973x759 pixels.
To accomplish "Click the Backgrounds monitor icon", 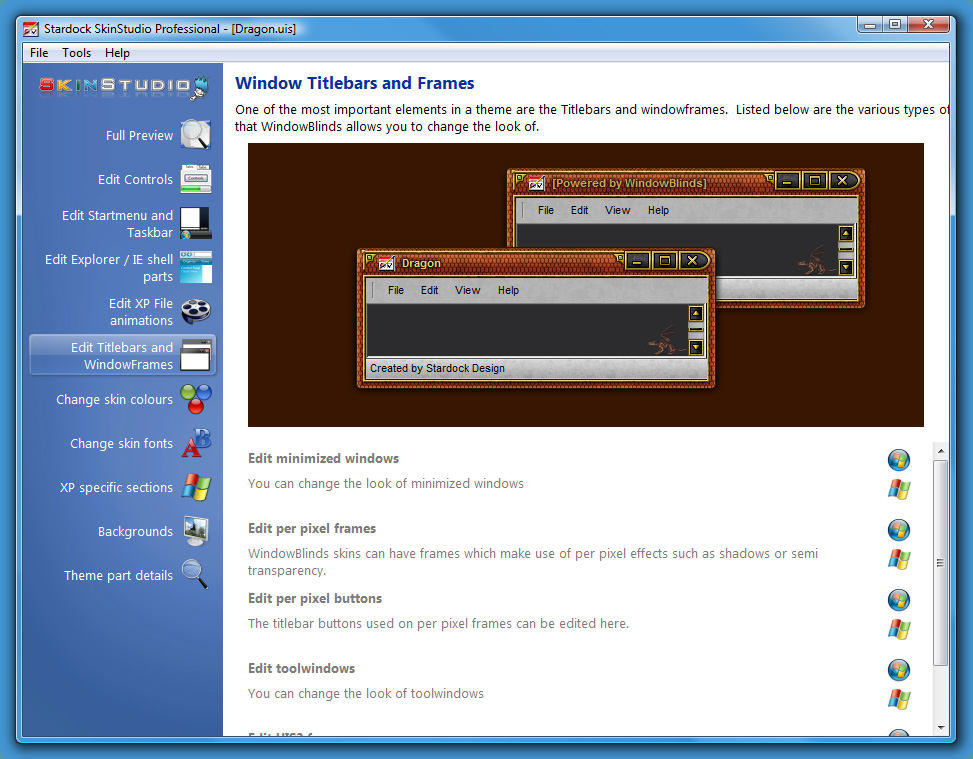I will click(x=195, y=531).
